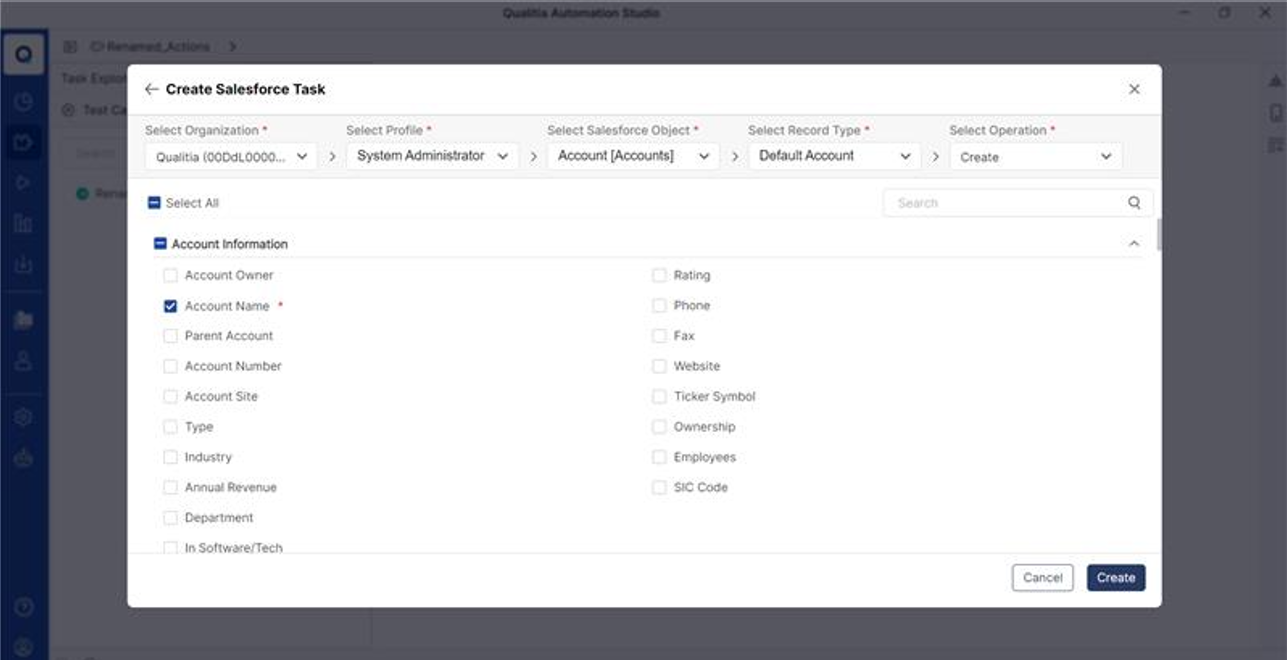Click the field list vertical scrollbar
This screenshot has height=660, width=1287.
coord(1159,235)
